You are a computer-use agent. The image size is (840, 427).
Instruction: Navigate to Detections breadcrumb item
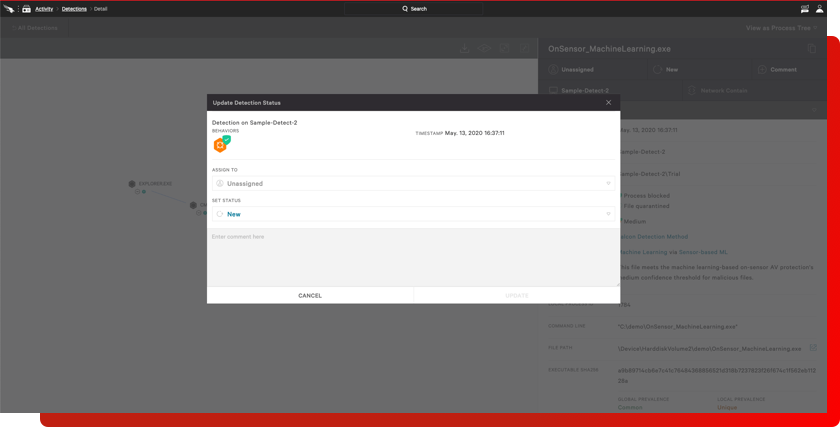click(x=74, y=8)
